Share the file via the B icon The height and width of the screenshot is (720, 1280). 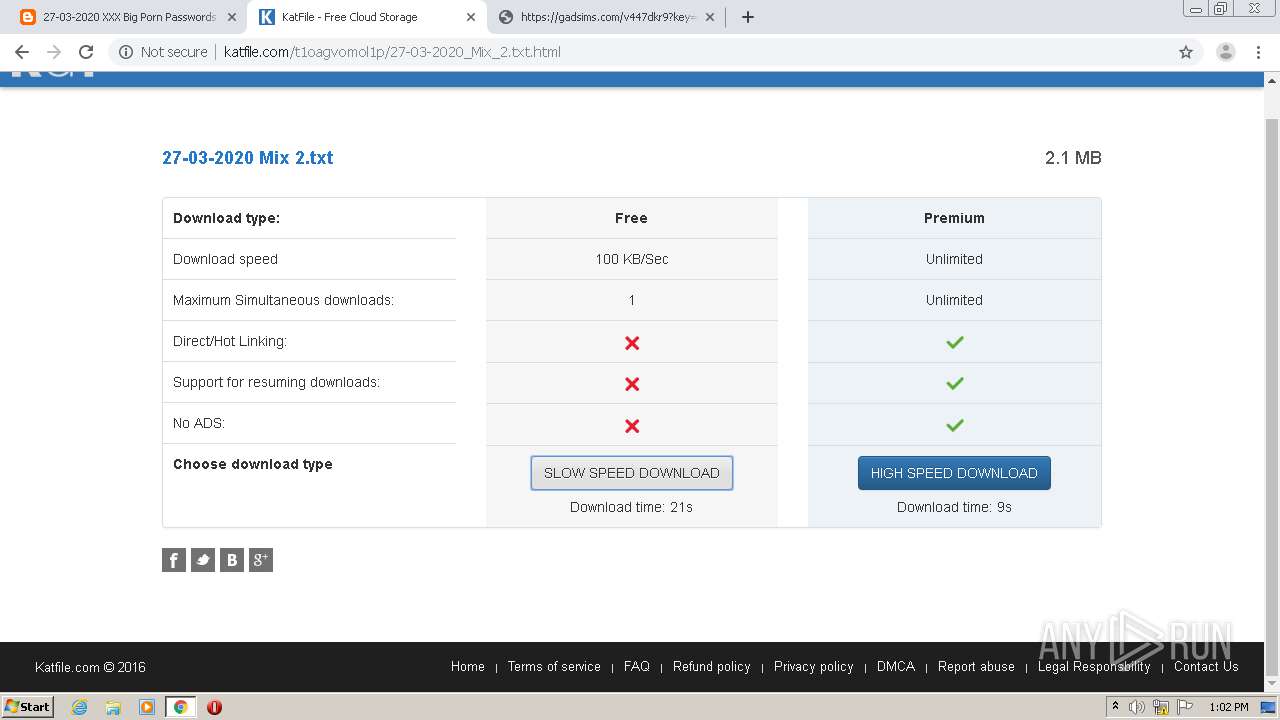232,560
